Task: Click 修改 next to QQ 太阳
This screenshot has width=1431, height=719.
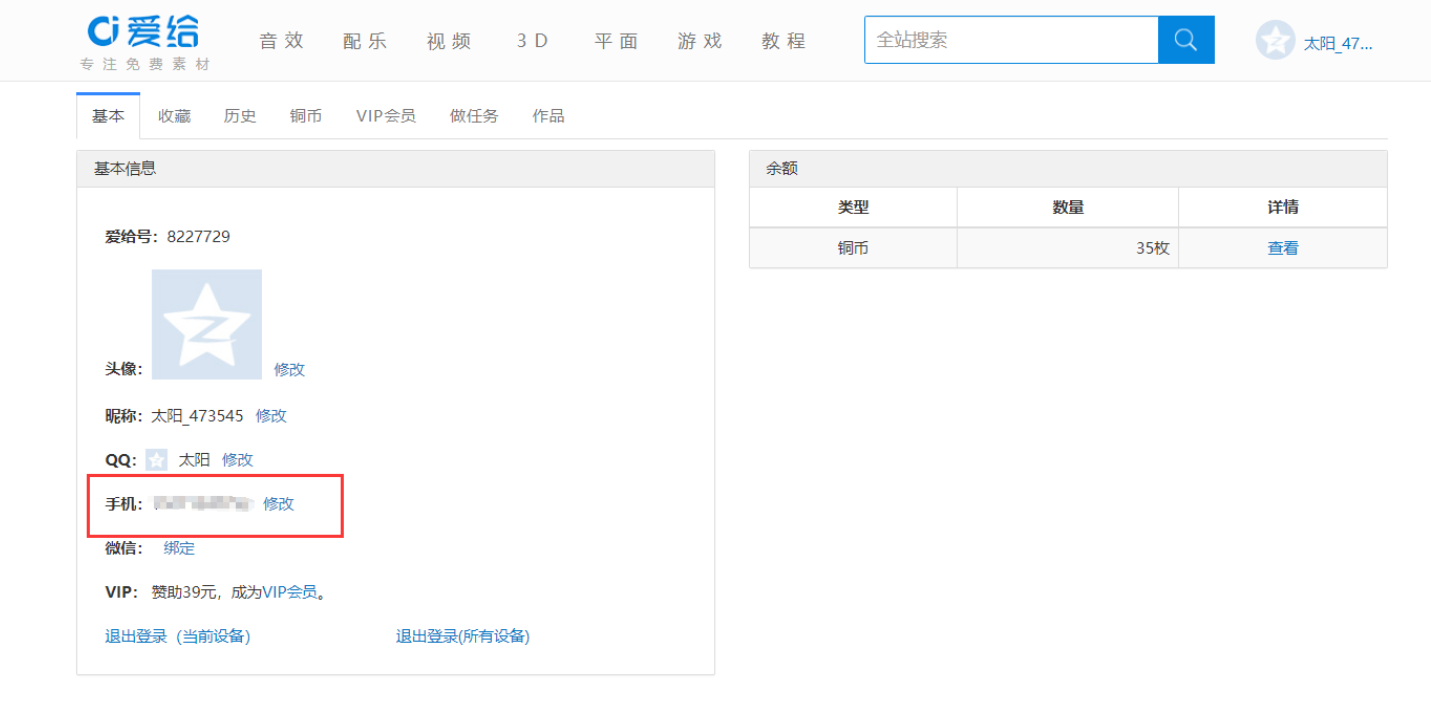Action: [x=237, y=460]
